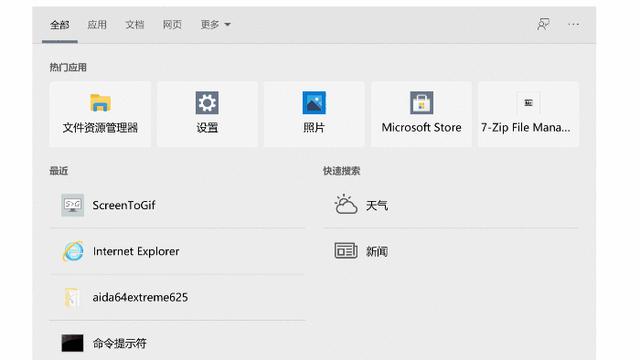Switch to the 全部 tab
Screen dimensions: 640x360
(x=60, y=25)
